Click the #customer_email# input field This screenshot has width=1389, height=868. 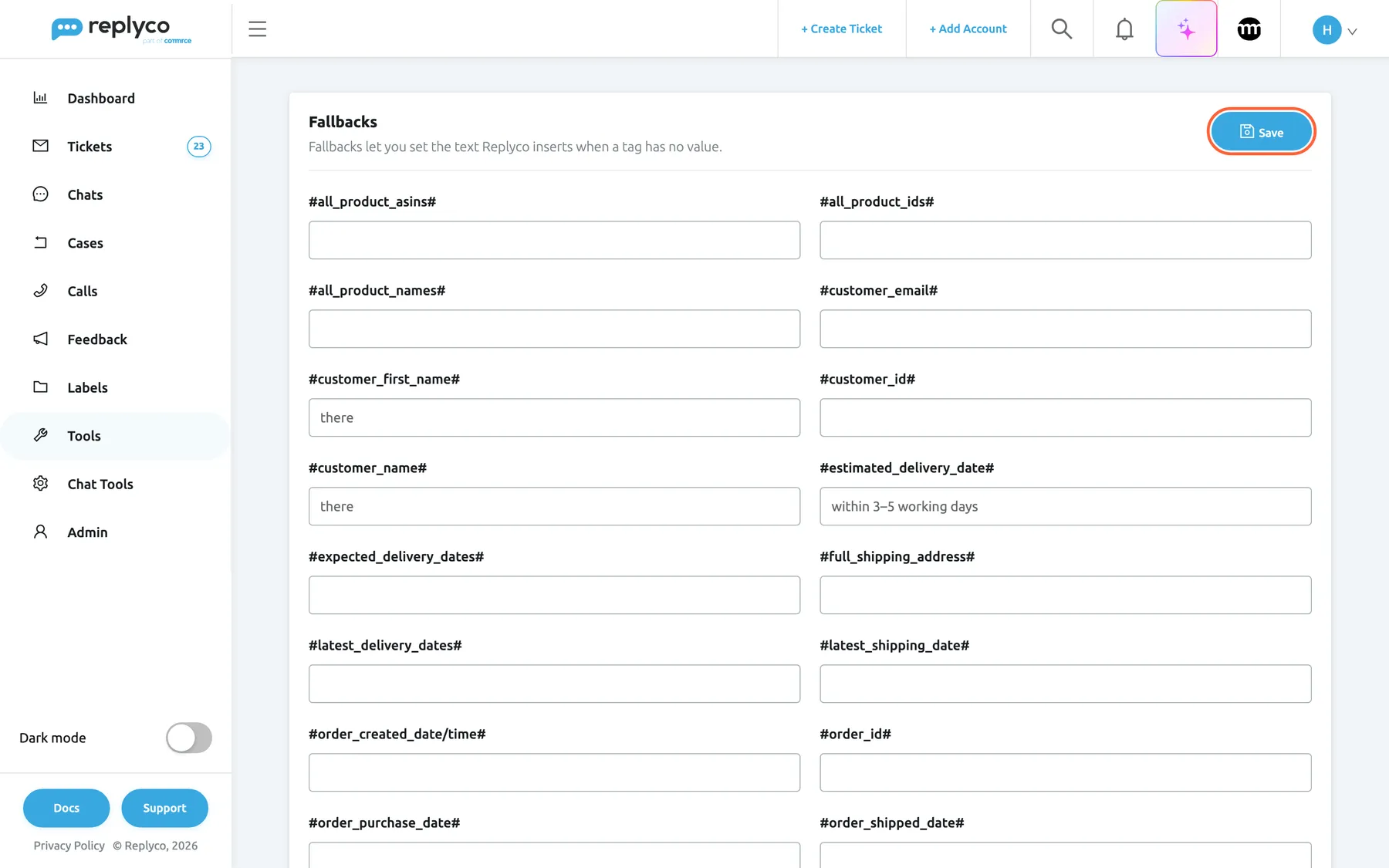coord(1065,329)
